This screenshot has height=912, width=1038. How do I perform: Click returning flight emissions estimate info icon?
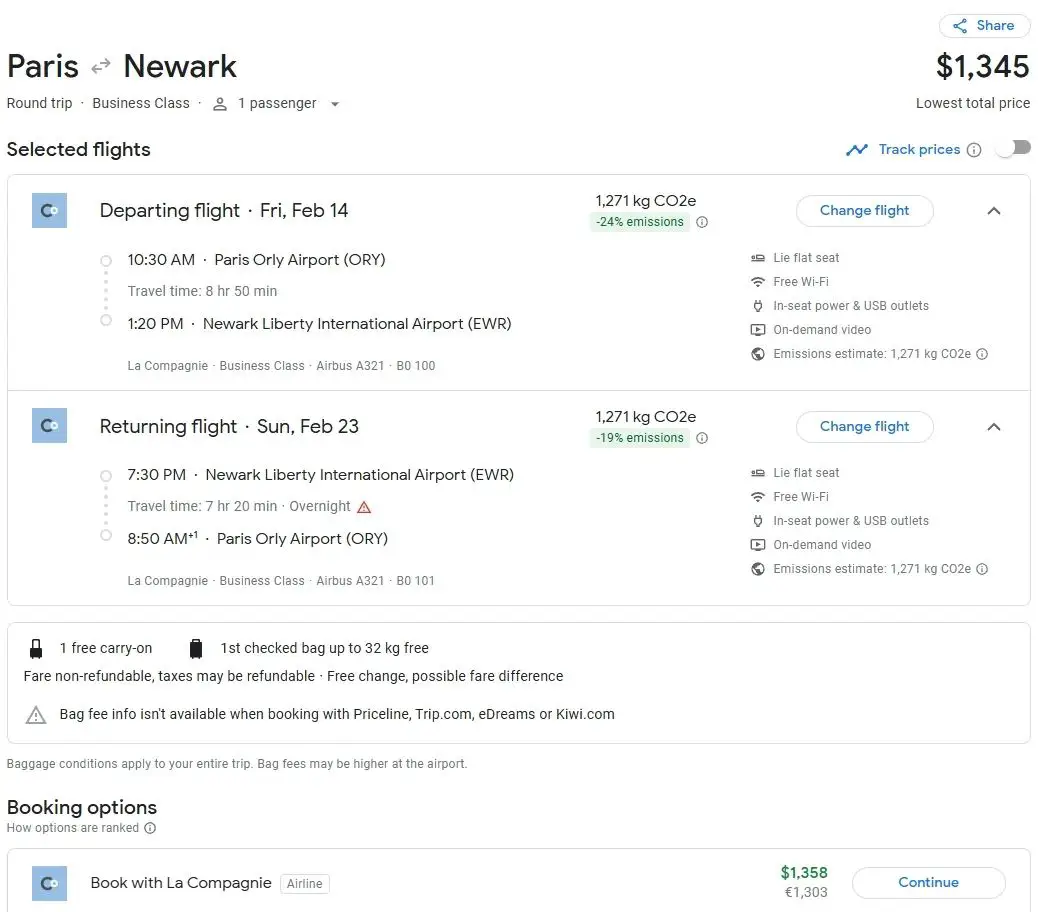point(982,569)
